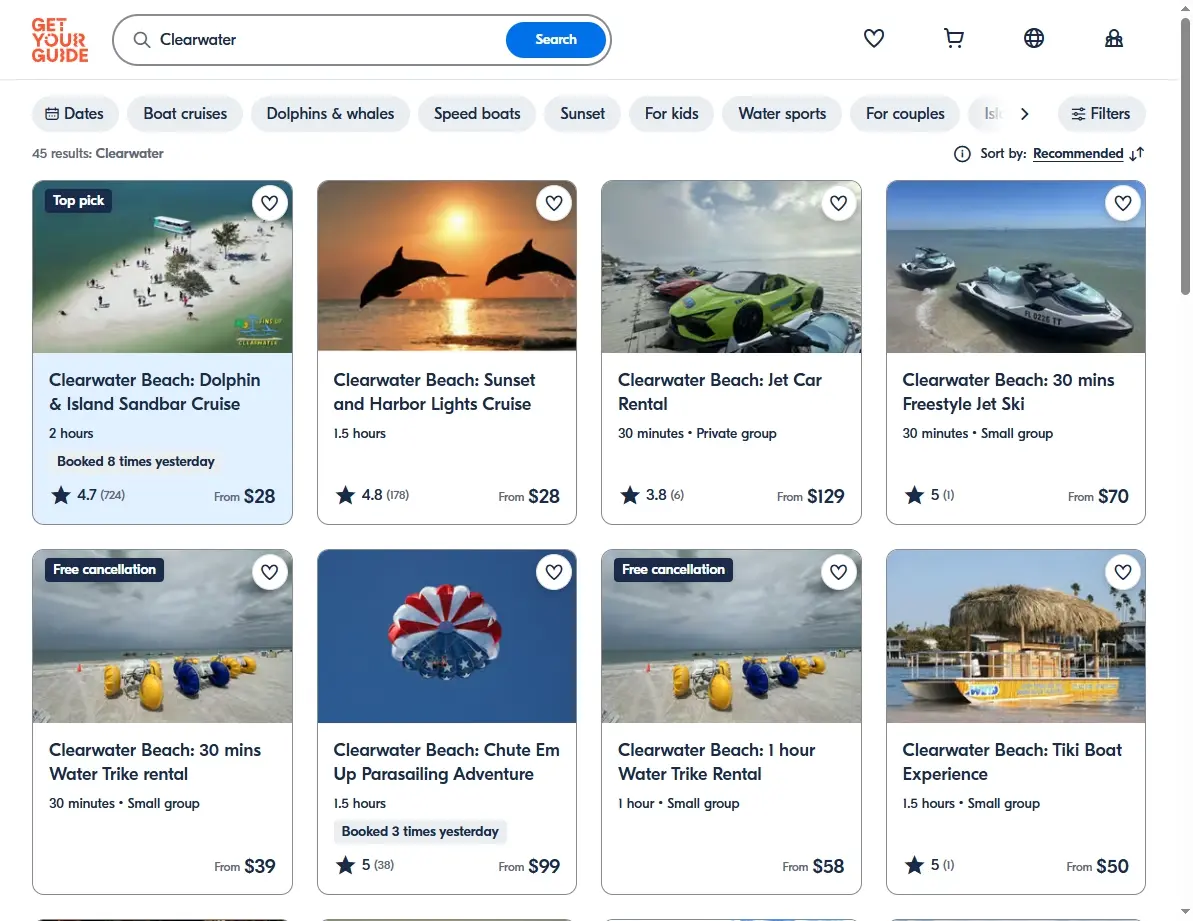Open the shopping cart
The height and width of the screenshot is (921, 1193).
click(x=953, y=38)
